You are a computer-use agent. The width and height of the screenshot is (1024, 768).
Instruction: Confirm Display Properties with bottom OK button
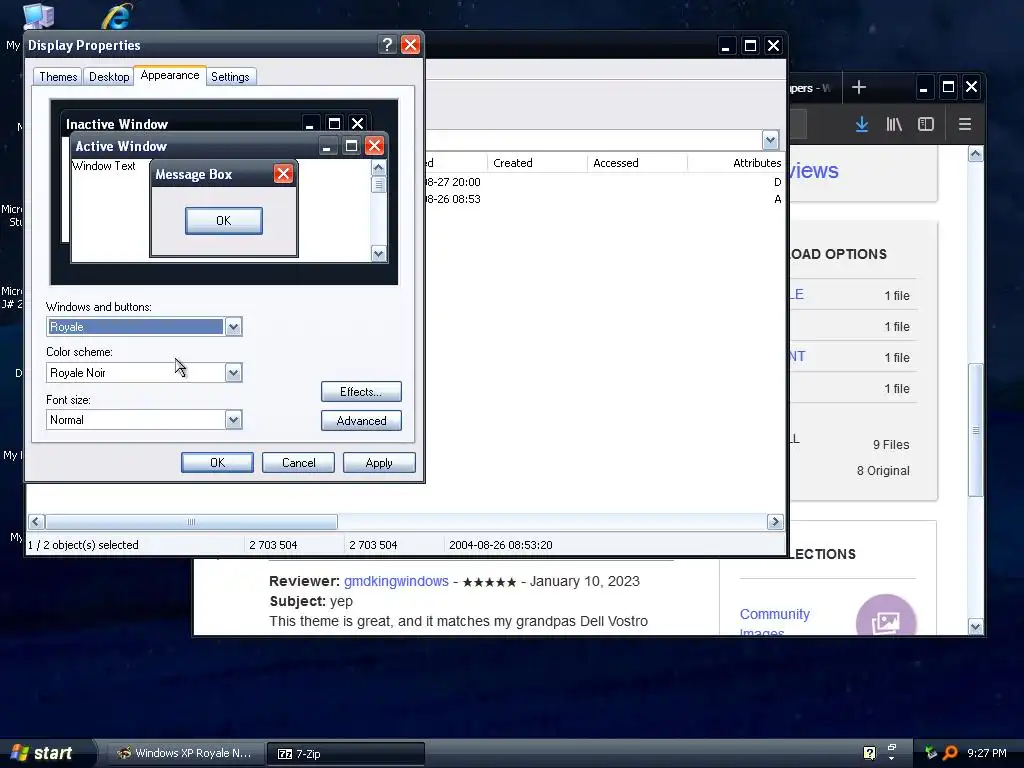217,462
